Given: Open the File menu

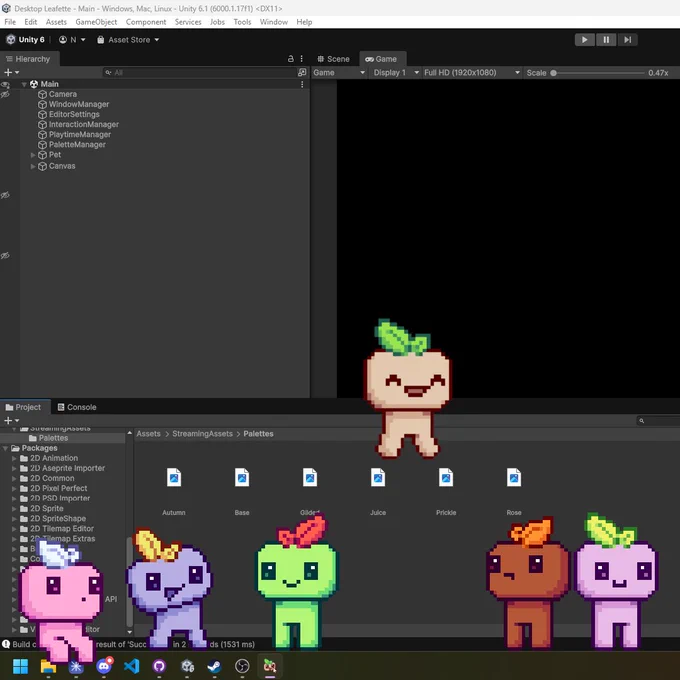Looking at the screenshot, I should click(10, 22).
